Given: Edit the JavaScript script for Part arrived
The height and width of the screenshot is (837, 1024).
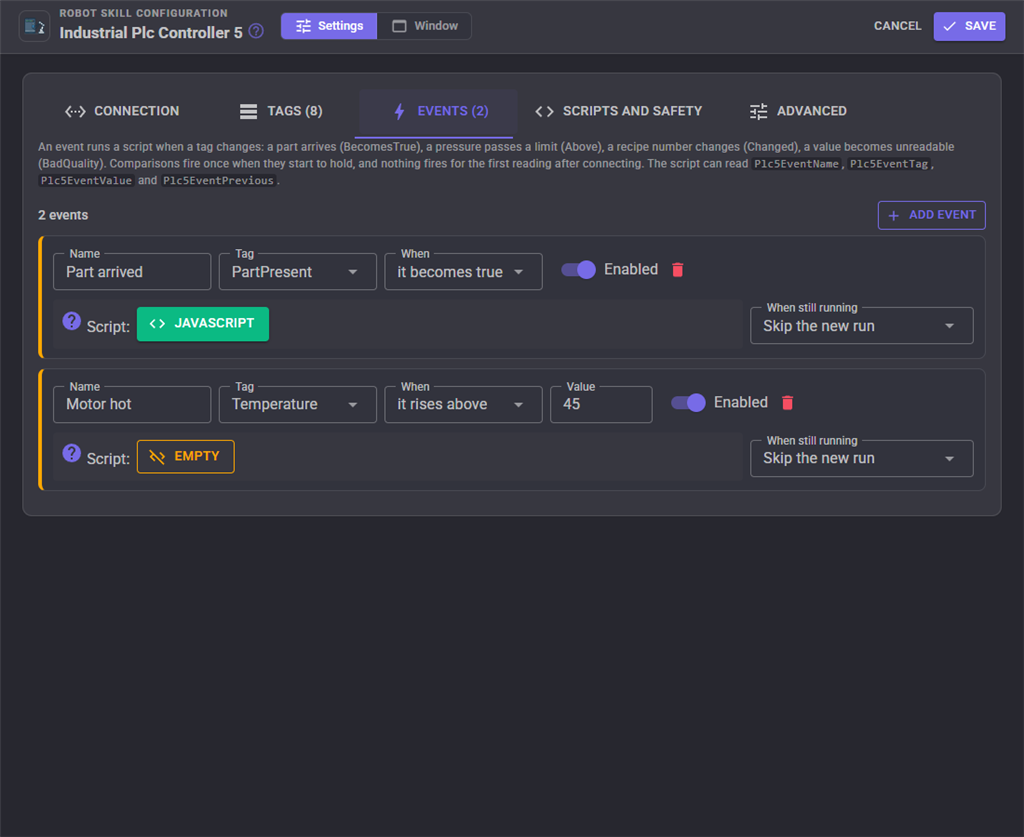Looking at the screenshot, I should 202,324.
